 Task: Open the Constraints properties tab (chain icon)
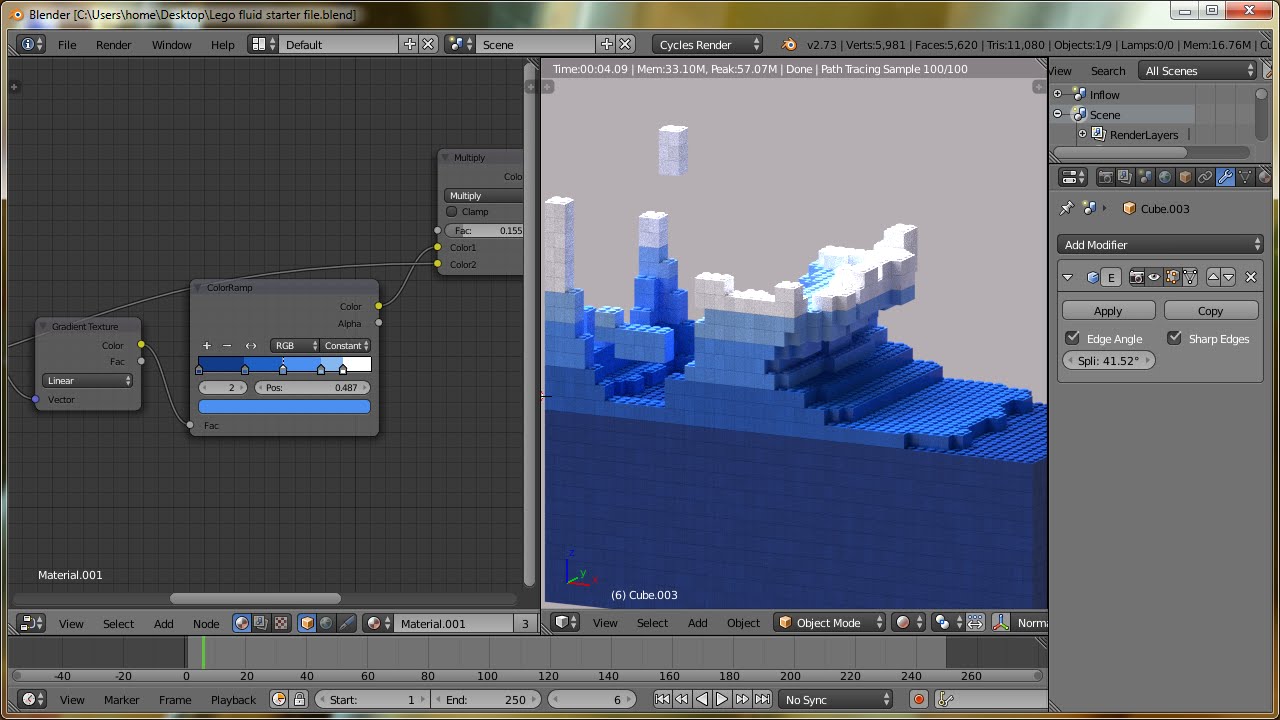click(x=1205, y=177)
